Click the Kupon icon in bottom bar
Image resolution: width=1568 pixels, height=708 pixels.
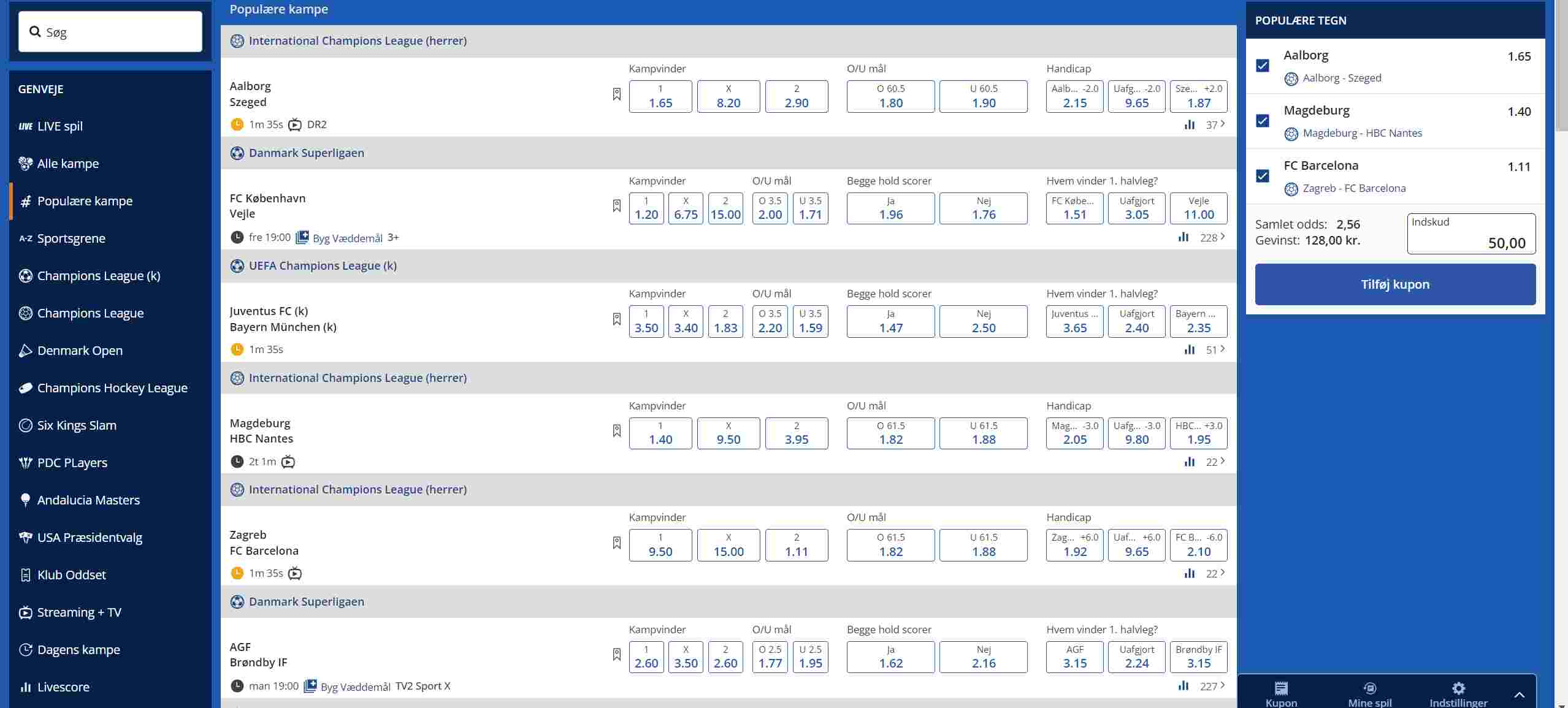[x=1281, y=688]
